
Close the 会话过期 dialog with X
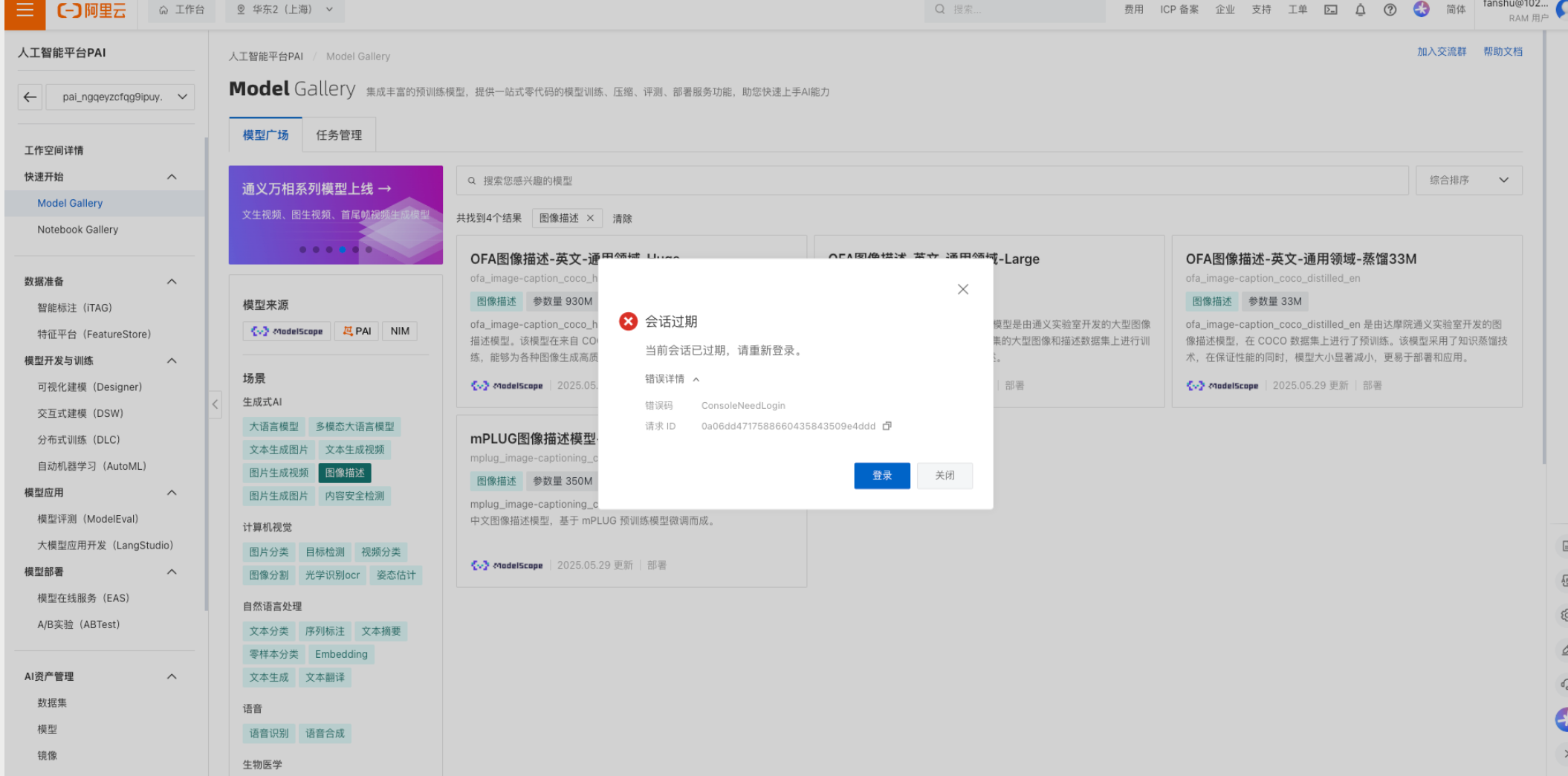point(962,289)
